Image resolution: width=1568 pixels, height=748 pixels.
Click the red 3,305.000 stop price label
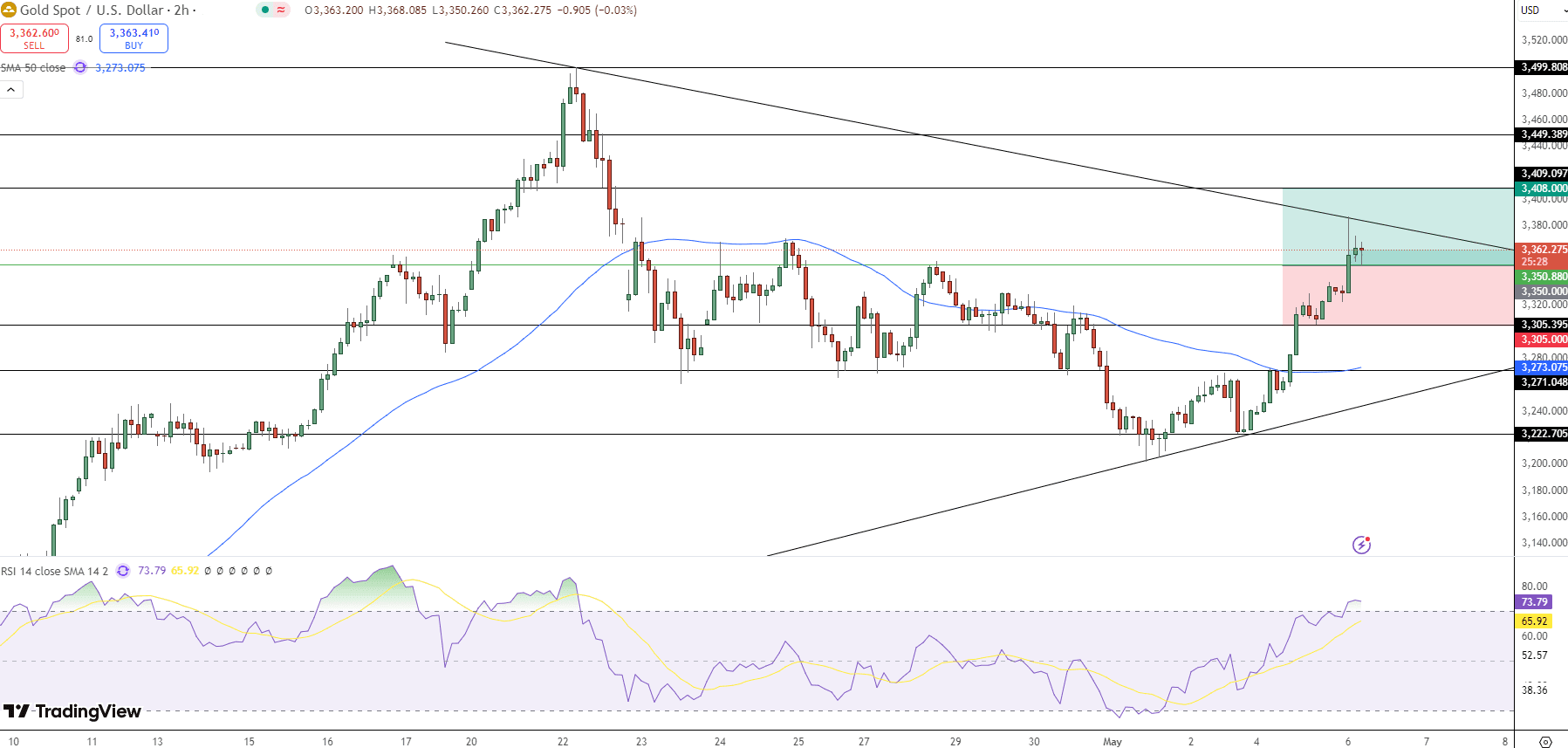tap(1543, 340)
